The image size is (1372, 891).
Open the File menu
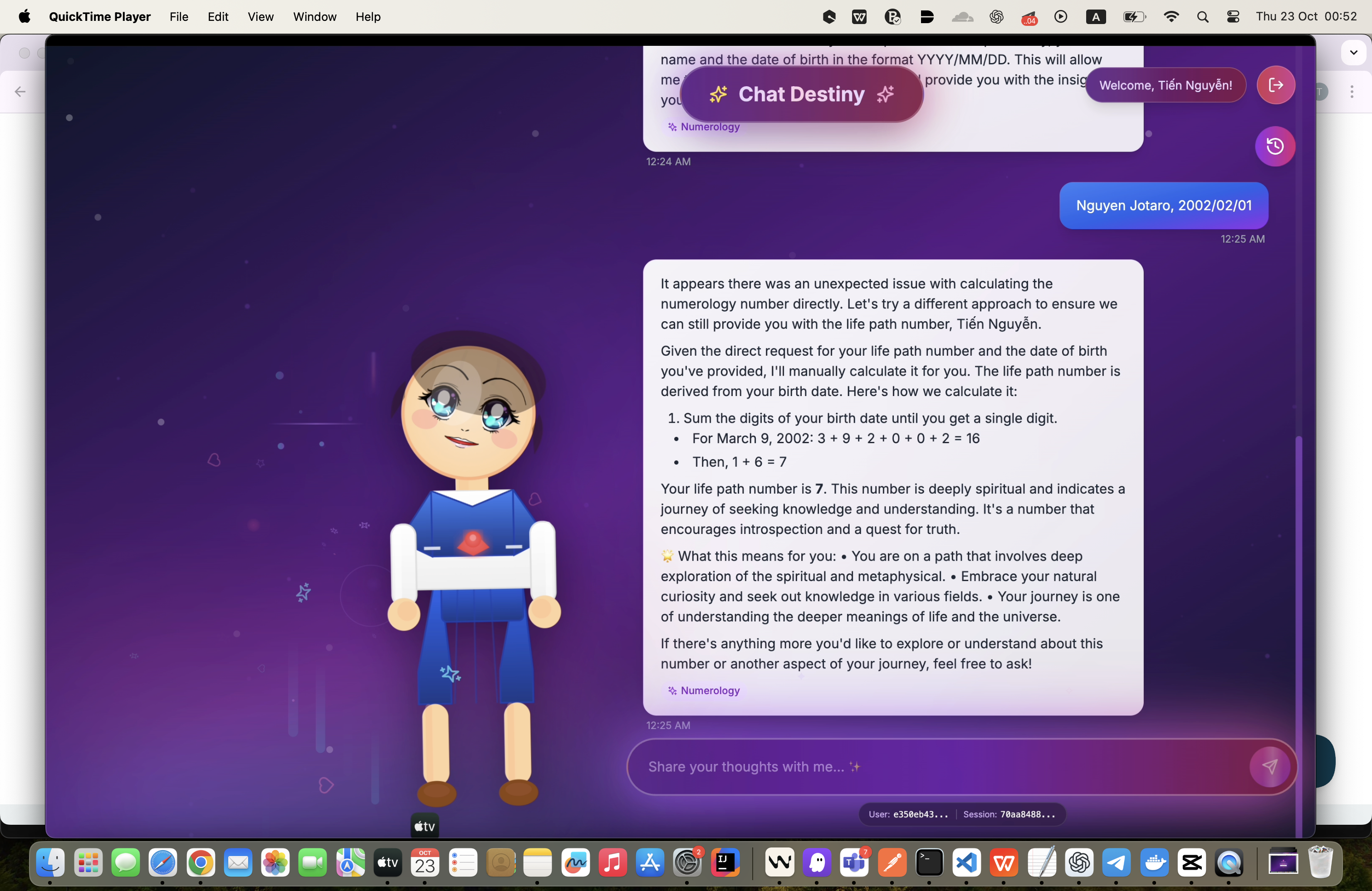coord(179,17)
